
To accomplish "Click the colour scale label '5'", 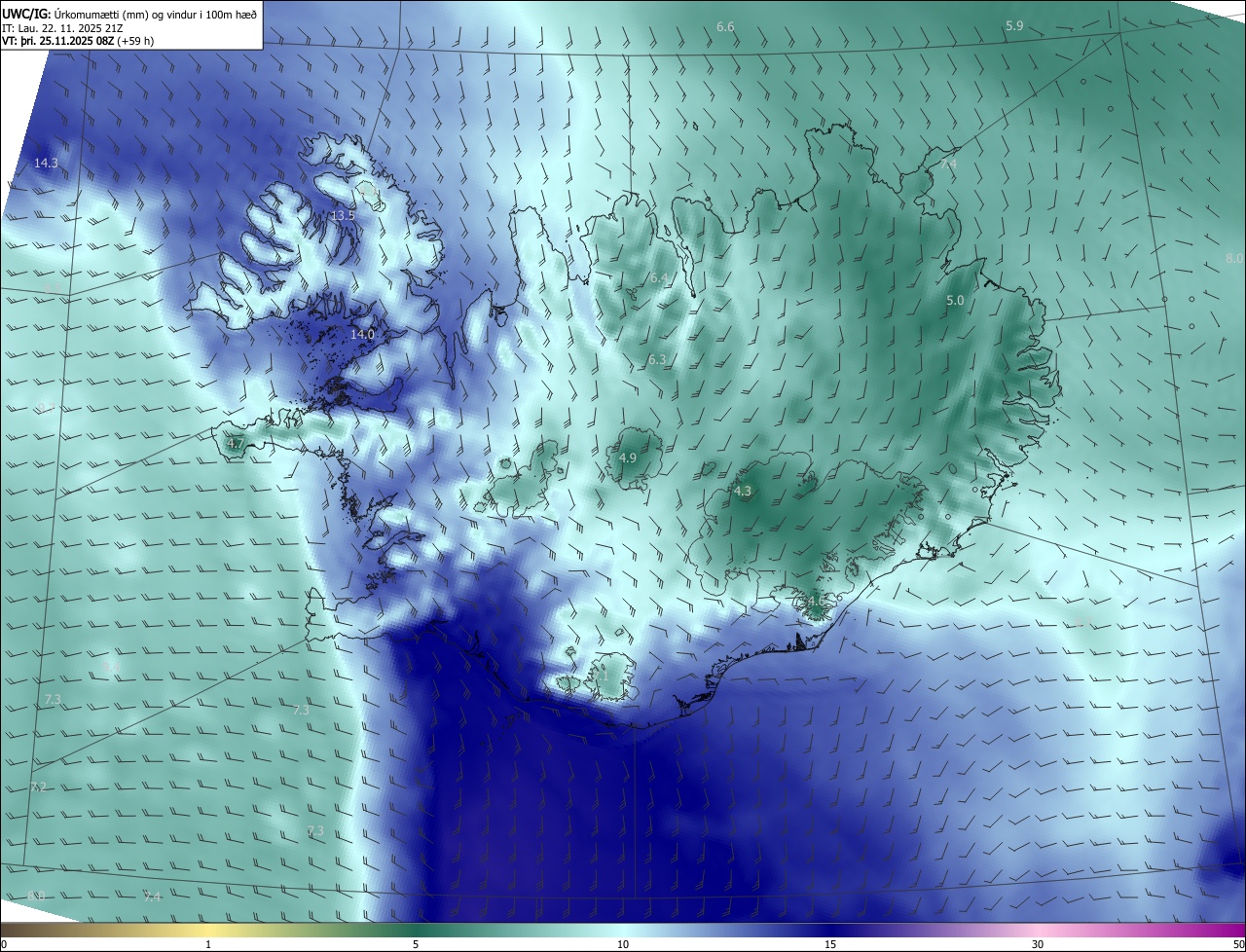I will (416, 944).
